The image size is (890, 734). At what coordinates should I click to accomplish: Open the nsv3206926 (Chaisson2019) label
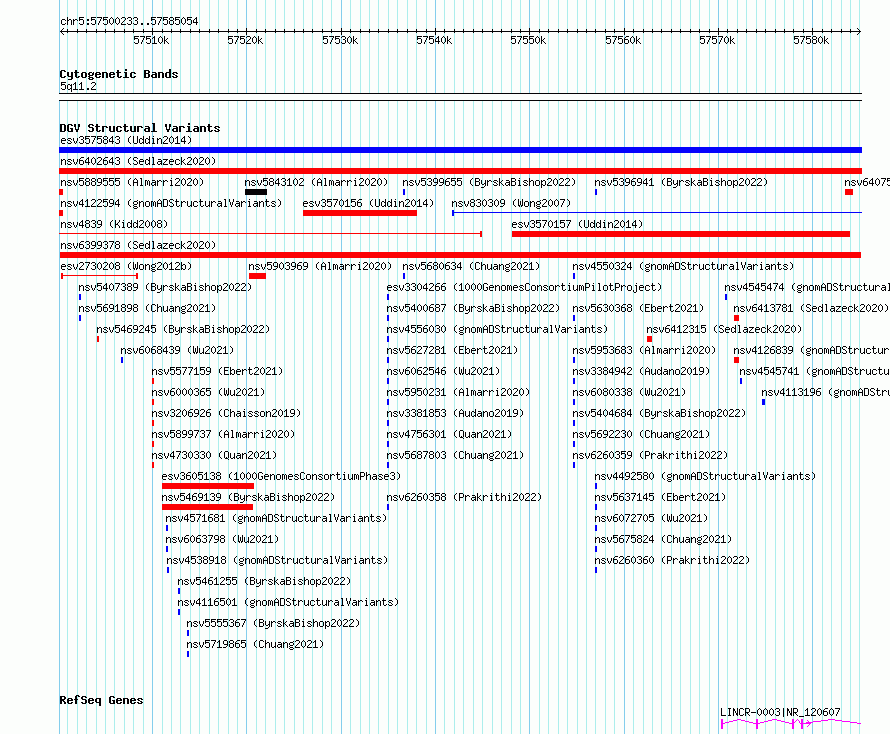tap(226, 413)
